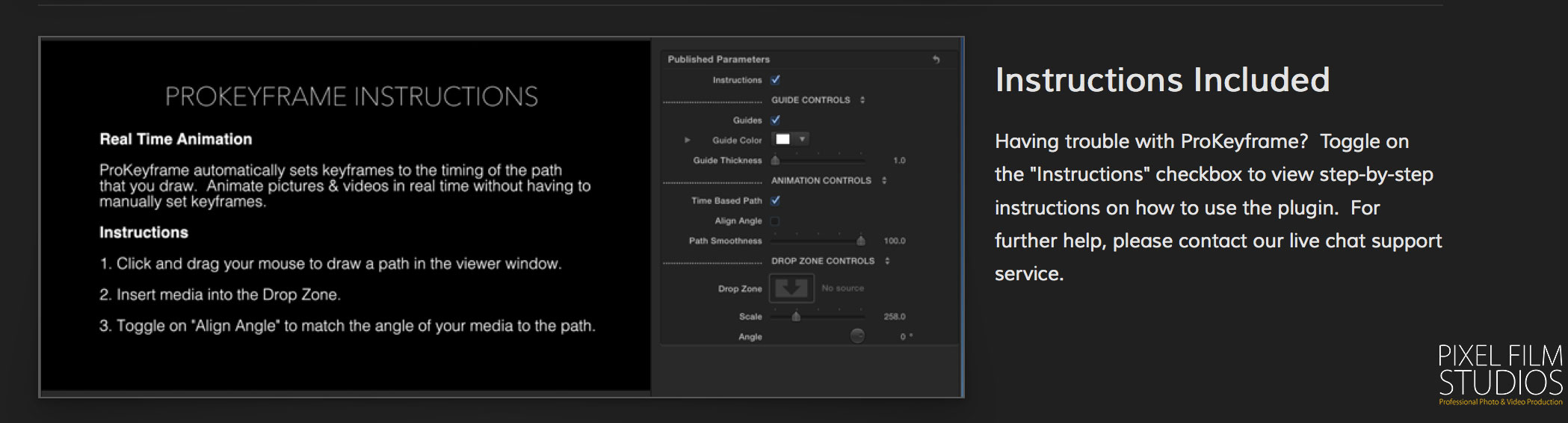This screenshot has width=1568, height=423.
Task: Toggle the Guides checkbox
Action: coord(776,120)
